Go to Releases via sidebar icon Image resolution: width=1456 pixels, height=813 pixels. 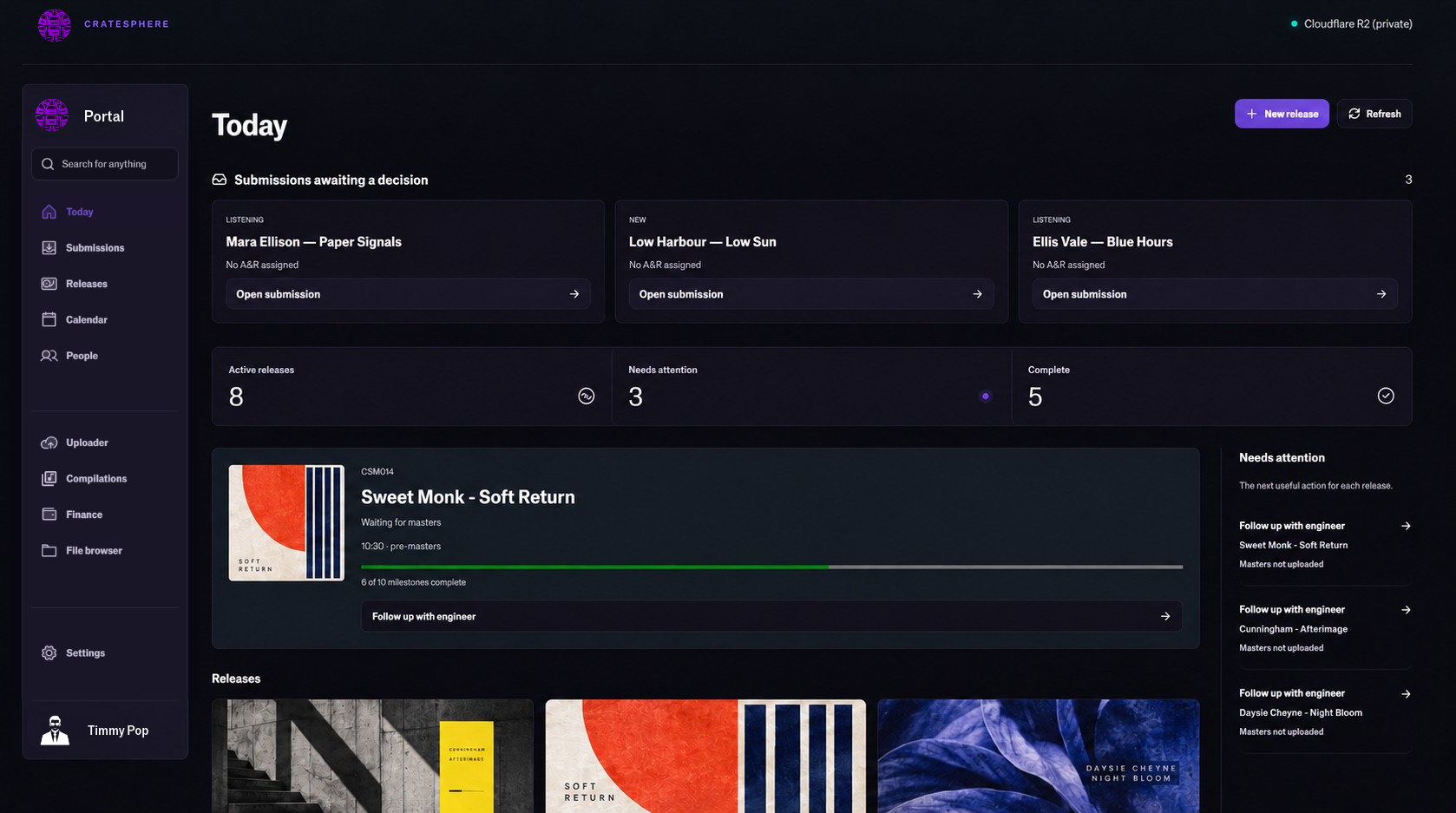(49, 284)
